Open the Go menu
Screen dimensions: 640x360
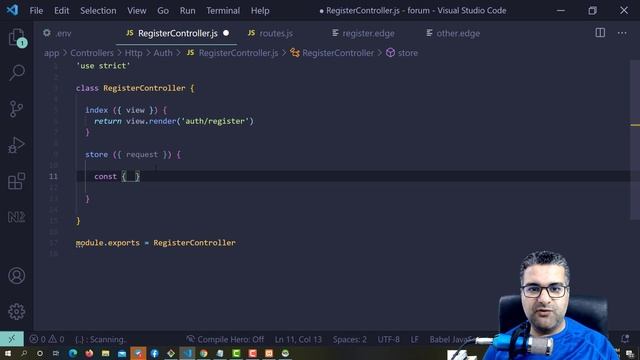pos(163,11)
